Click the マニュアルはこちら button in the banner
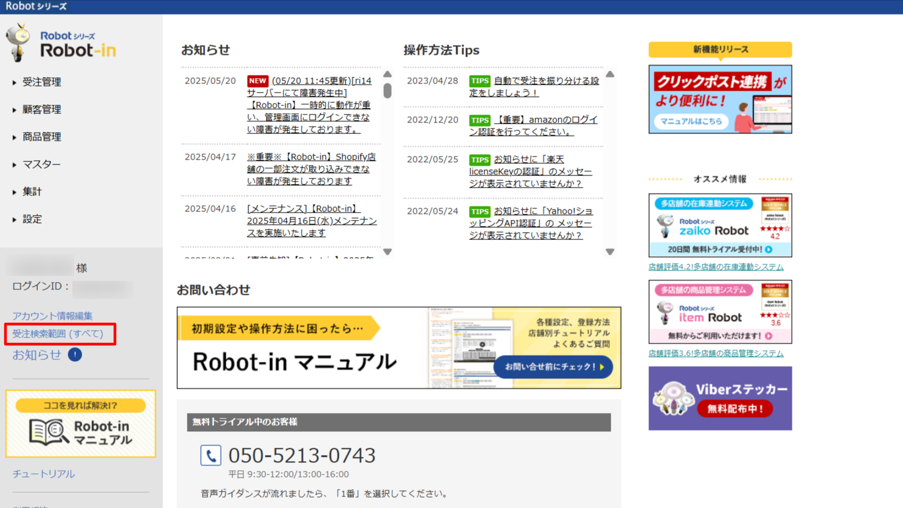903x508 pixels. [691, 122]
